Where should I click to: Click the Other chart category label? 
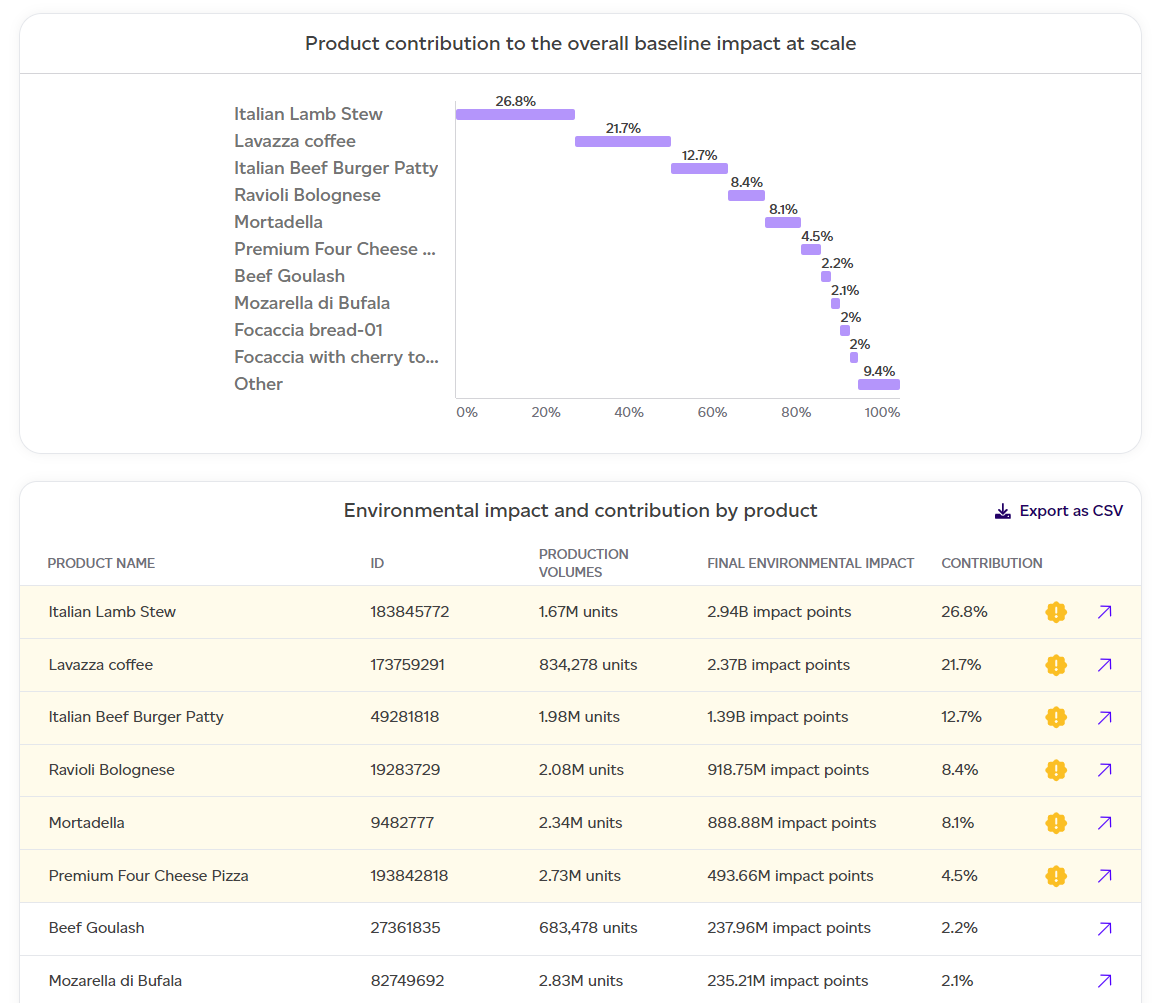(x=258, y=384)
